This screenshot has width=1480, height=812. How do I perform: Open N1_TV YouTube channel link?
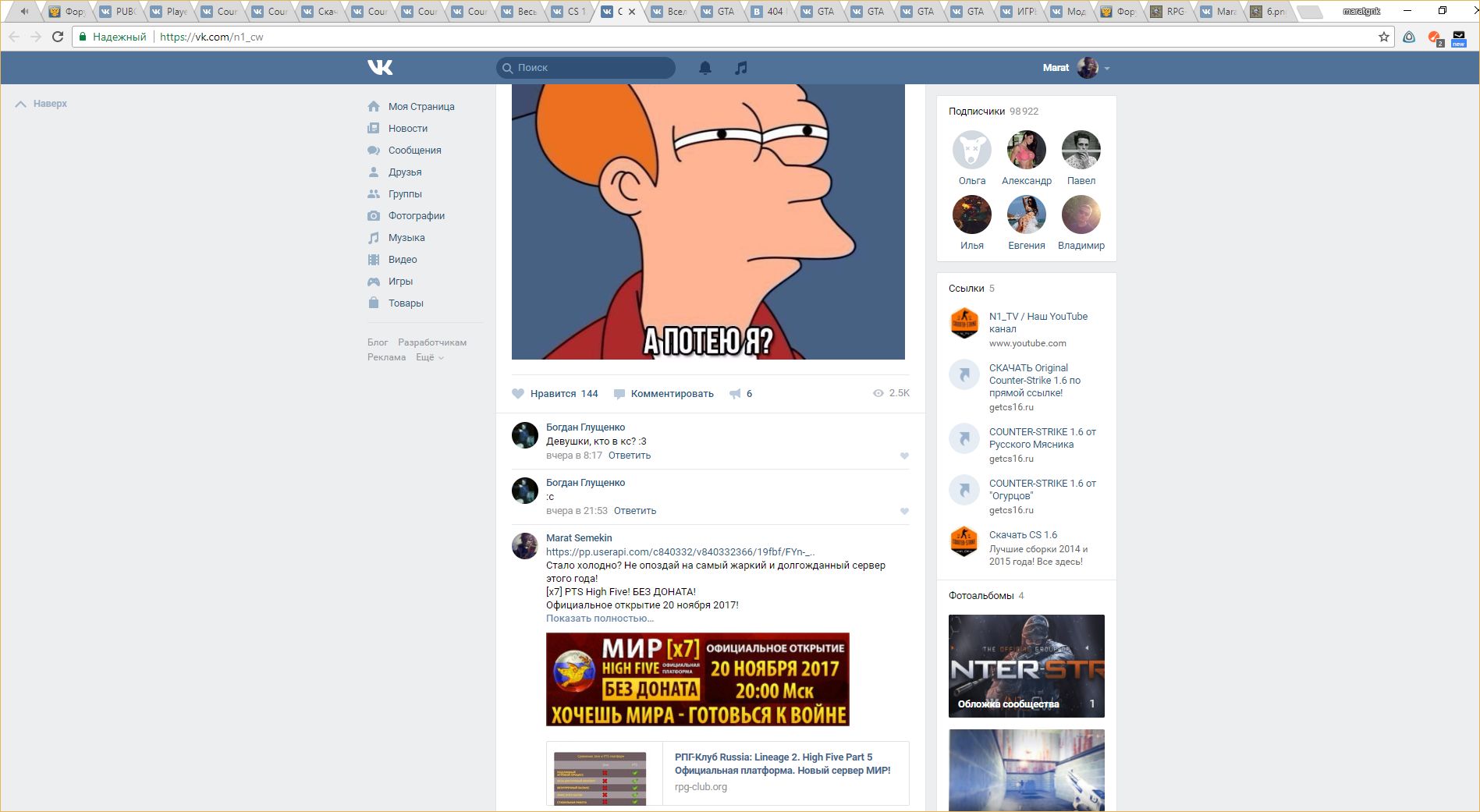(x=1038, y=322)
